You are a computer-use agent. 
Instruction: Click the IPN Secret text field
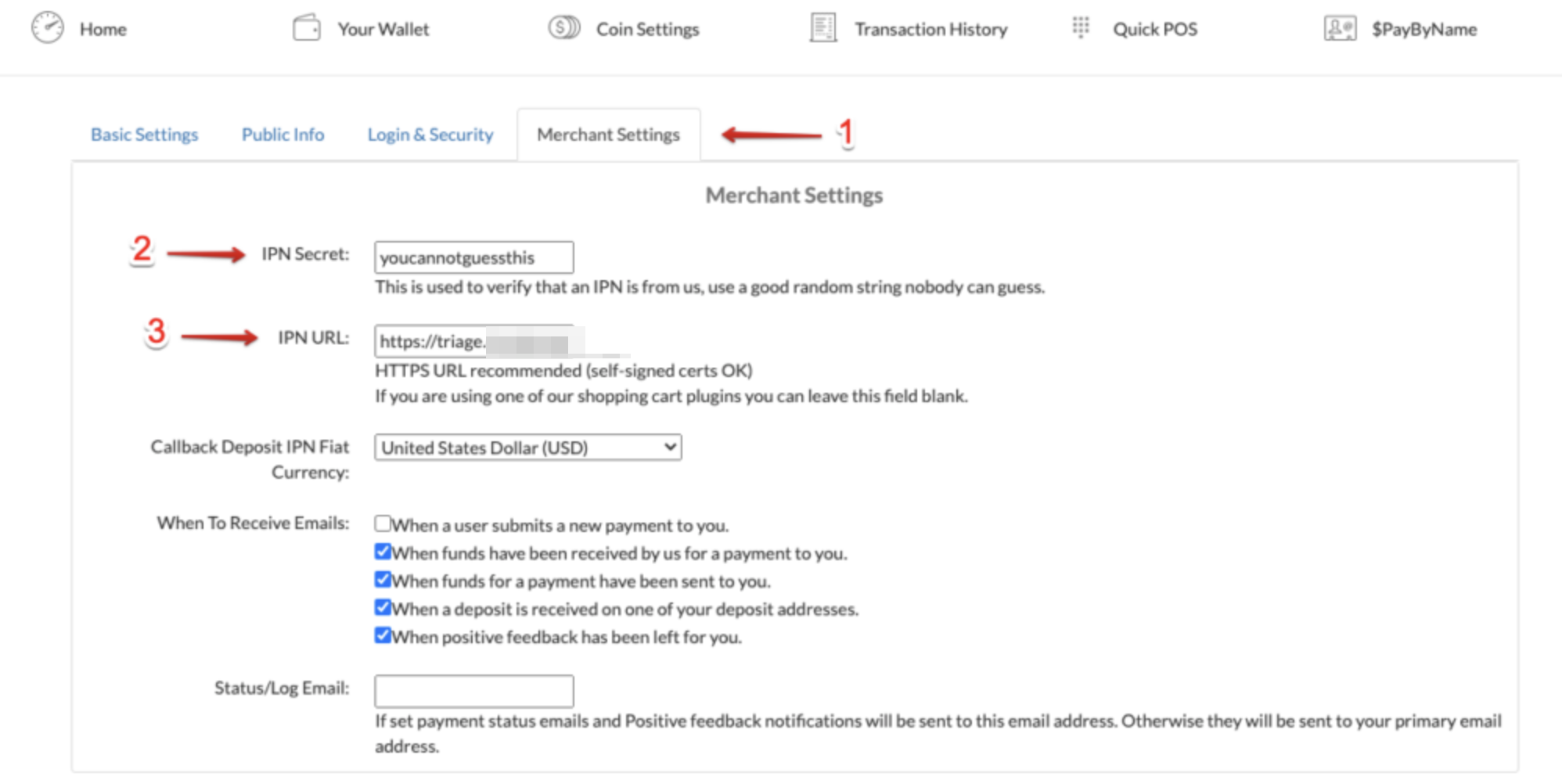point(473,257)
